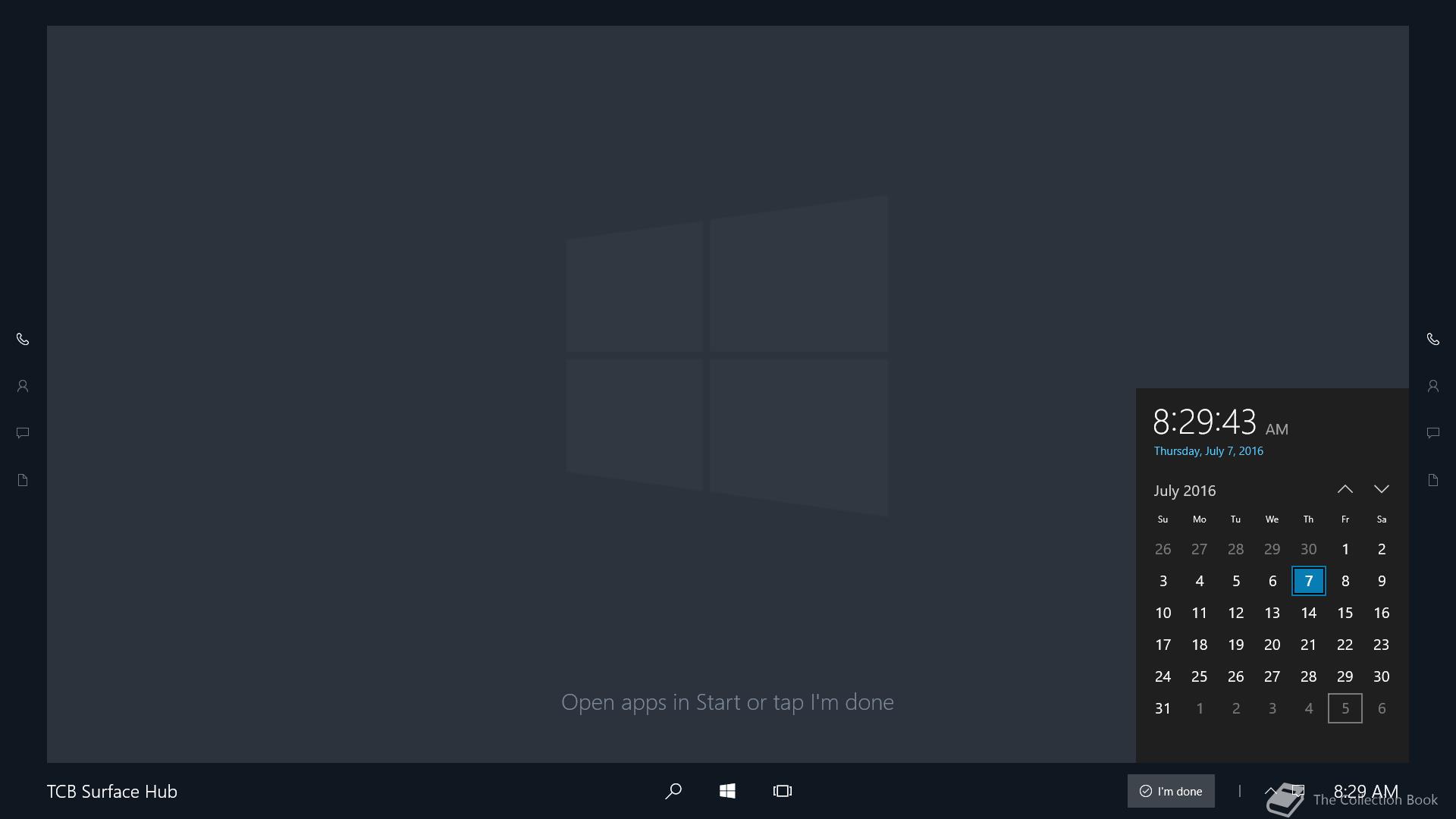Select July 20 in calendar
Image resolution: width=1456 pixels, height=819 pixels.
point(1272,645)
